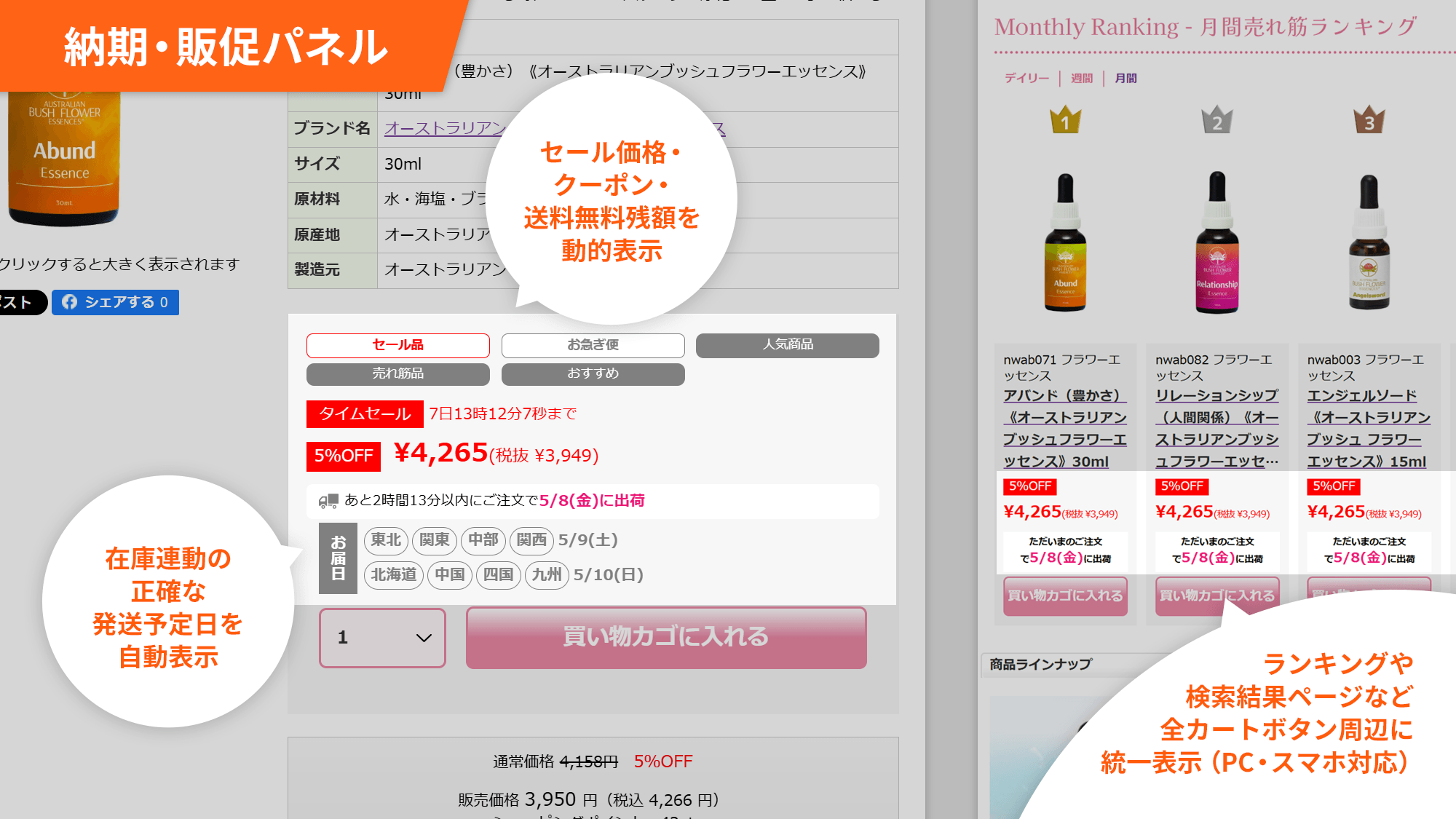Click the gold rank 1 crown icon

point(1065,120)
